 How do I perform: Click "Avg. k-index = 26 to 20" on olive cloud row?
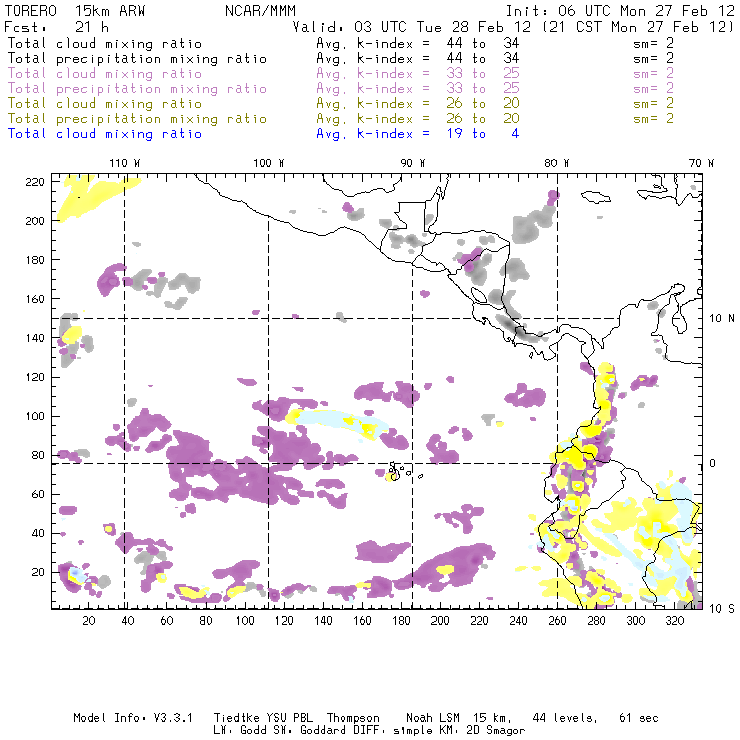coord(418,103)
